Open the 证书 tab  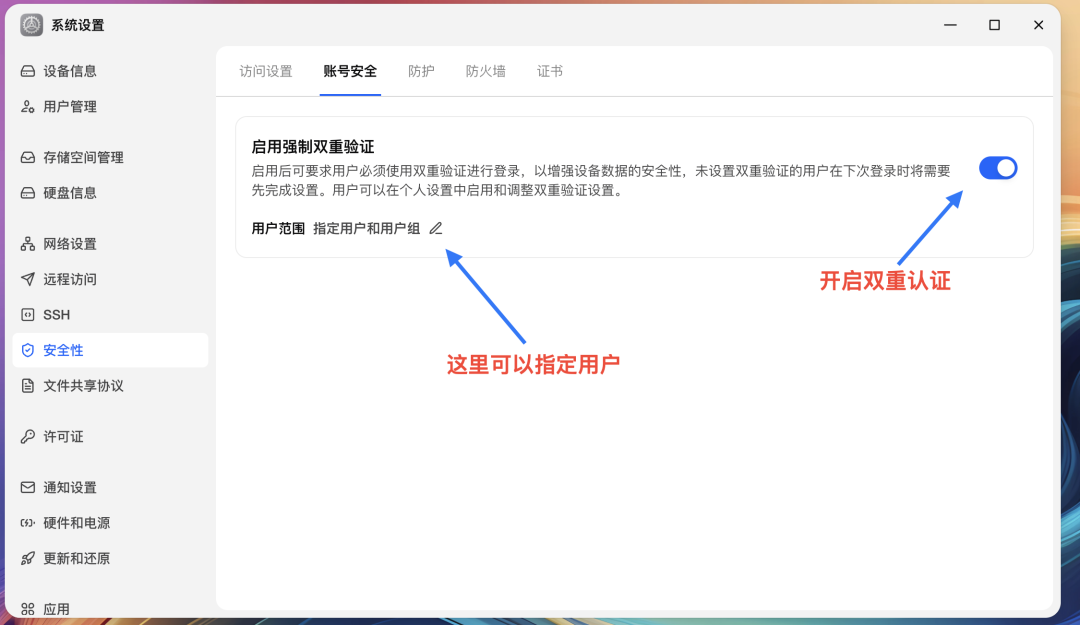coord(550,72)
